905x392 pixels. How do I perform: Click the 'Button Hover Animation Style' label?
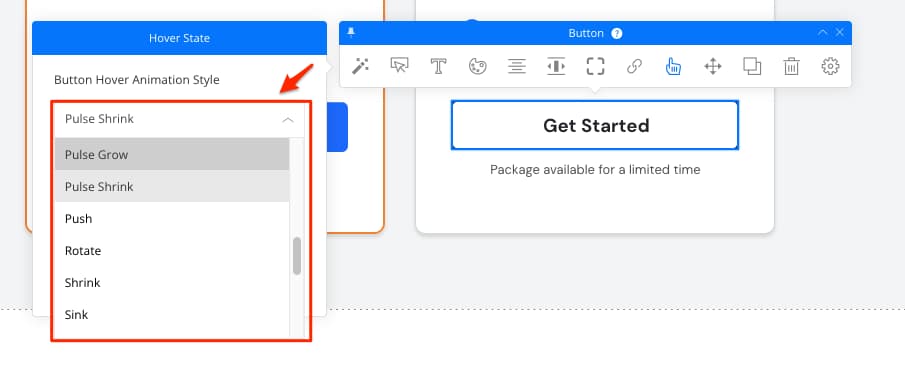tap(137, 80)
